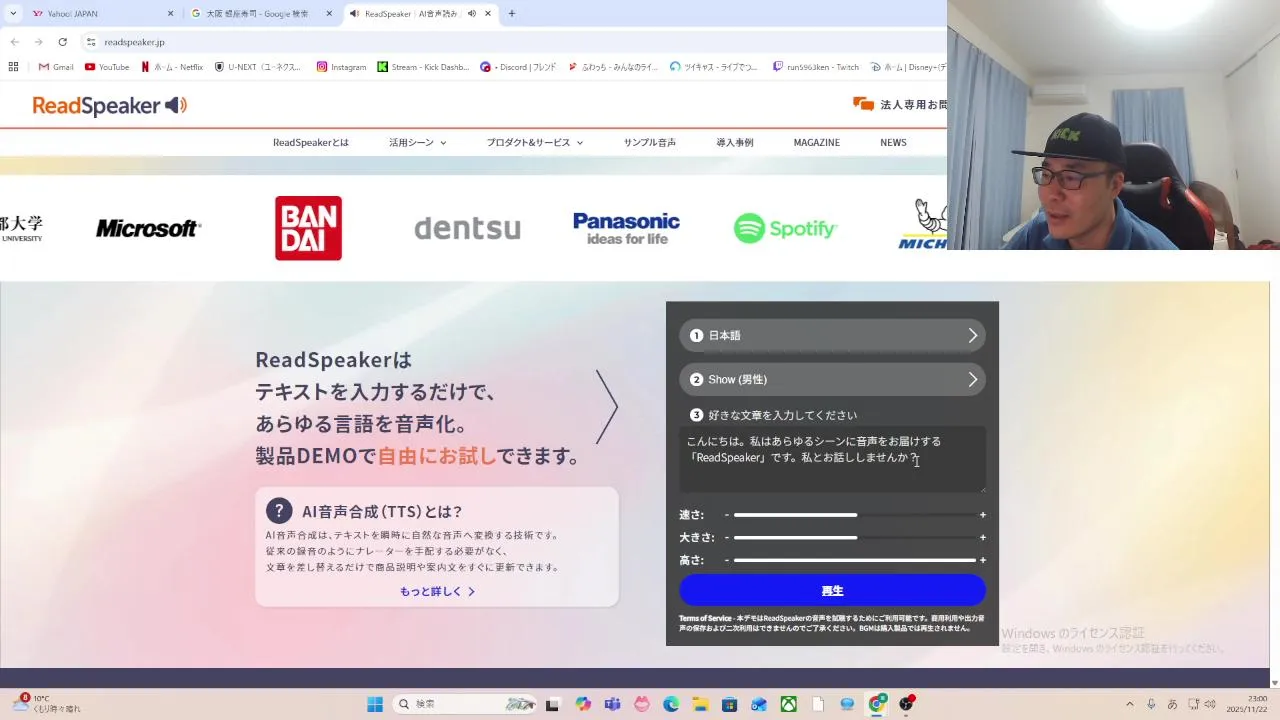The width and height of the screenshot is (1280, 720).
Task: Show hidden system tray icons
Action: click(x=1130, y=704)
